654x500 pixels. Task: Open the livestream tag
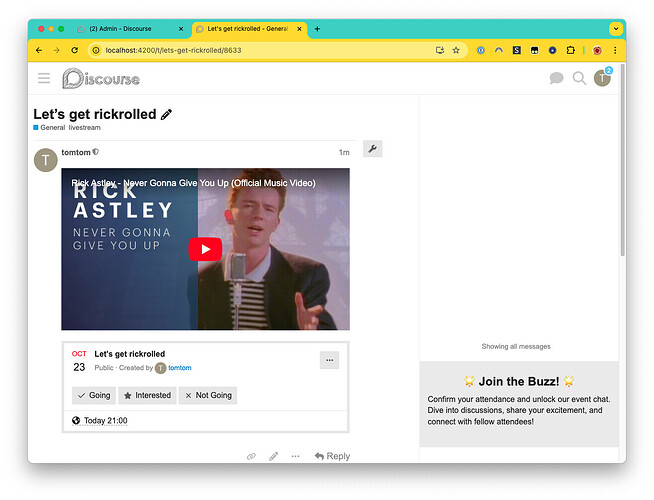[x=85, y=128]
